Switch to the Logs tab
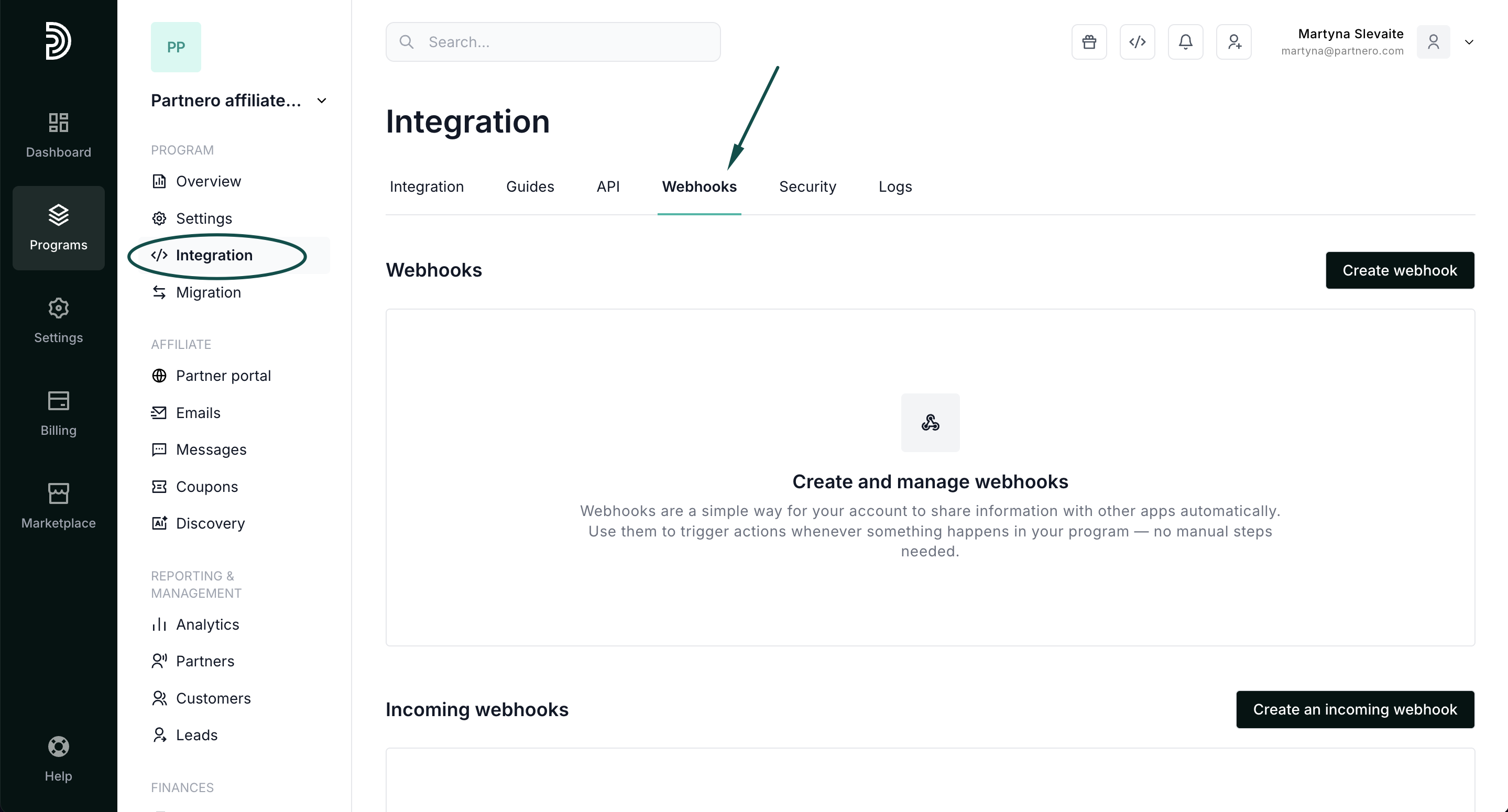The image size is (1508, 812). tap(894, 186)
